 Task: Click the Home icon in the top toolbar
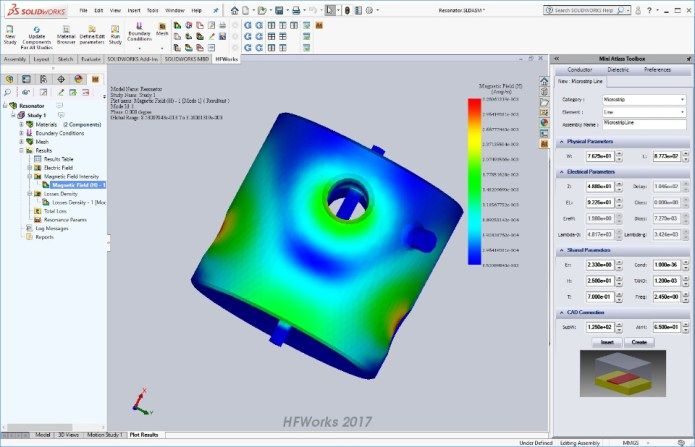pyautogui.click(x=234, y=10)
